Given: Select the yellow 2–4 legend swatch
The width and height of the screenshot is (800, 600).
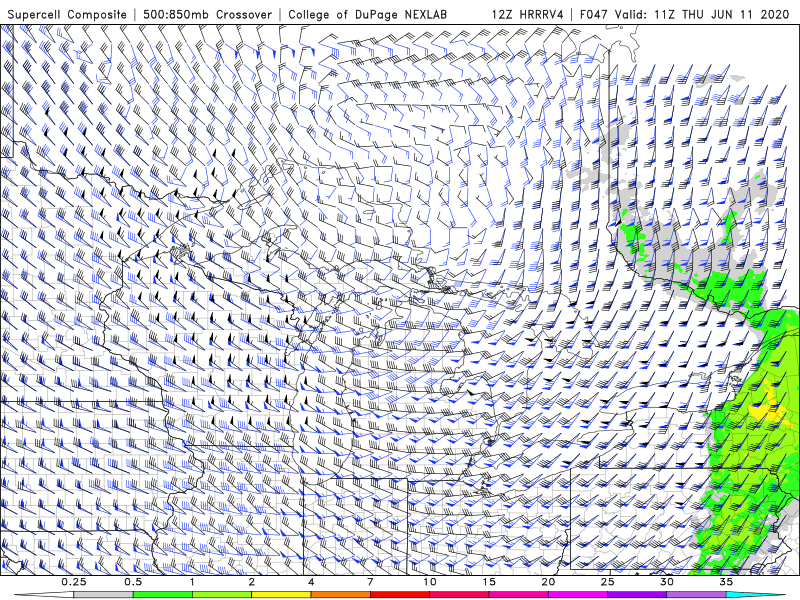Looking at the screenshot, I should point(281,595).
